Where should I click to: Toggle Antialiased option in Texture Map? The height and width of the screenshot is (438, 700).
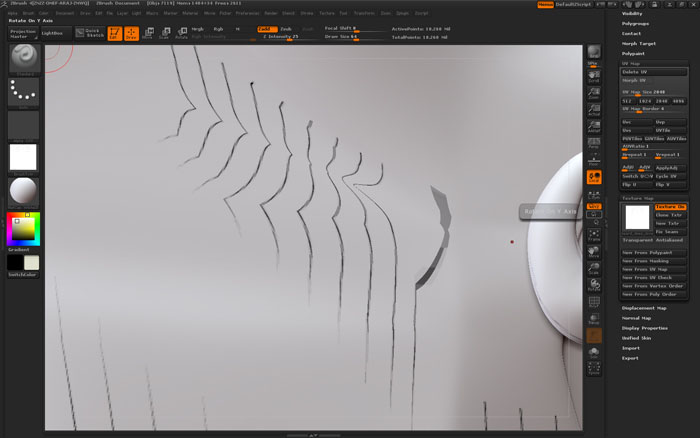pos(669,240)
